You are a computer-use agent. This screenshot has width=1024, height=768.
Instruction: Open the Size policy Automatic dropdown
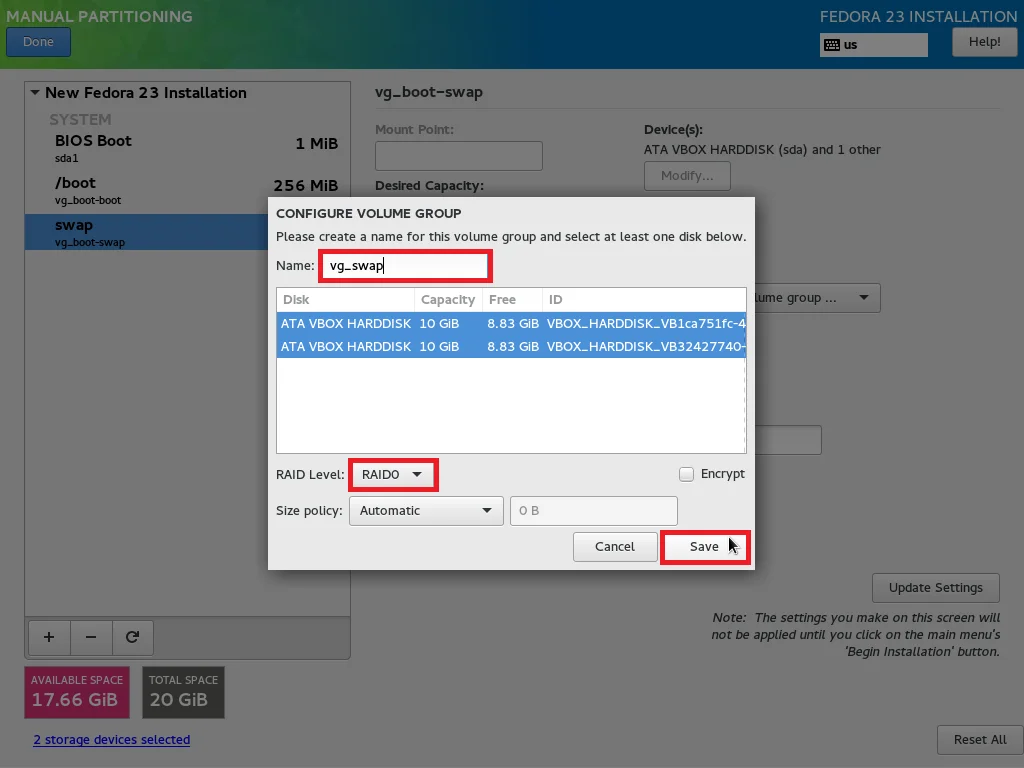click(426, 511)
